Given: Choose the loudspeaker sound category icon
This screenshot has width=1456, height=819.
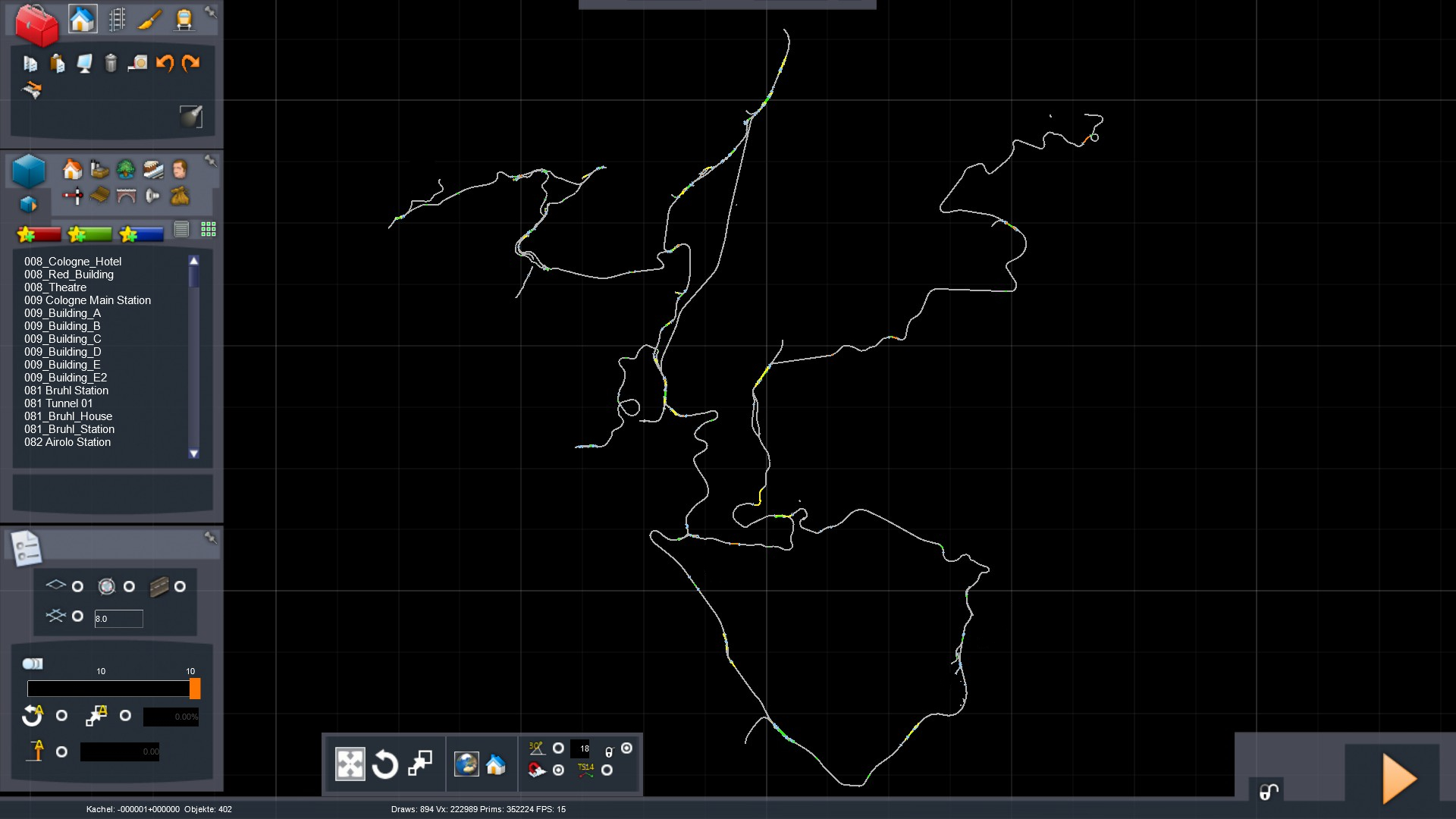Looking at the screenshot, I should (152, 196).
